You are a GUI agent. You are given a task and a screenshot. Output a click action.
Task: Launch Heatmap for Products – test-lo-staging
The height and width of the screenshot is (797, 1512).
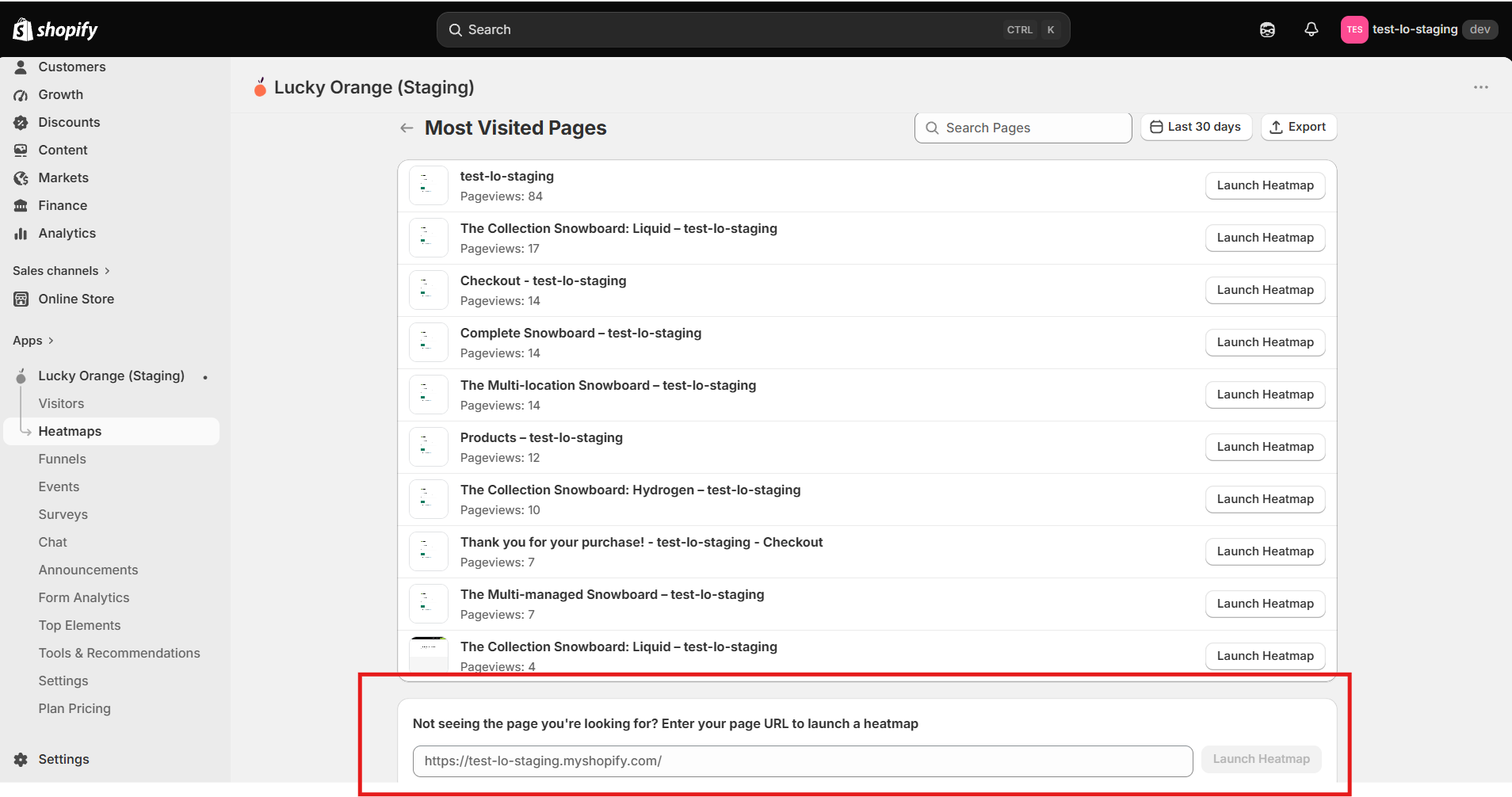[1265, 447]
